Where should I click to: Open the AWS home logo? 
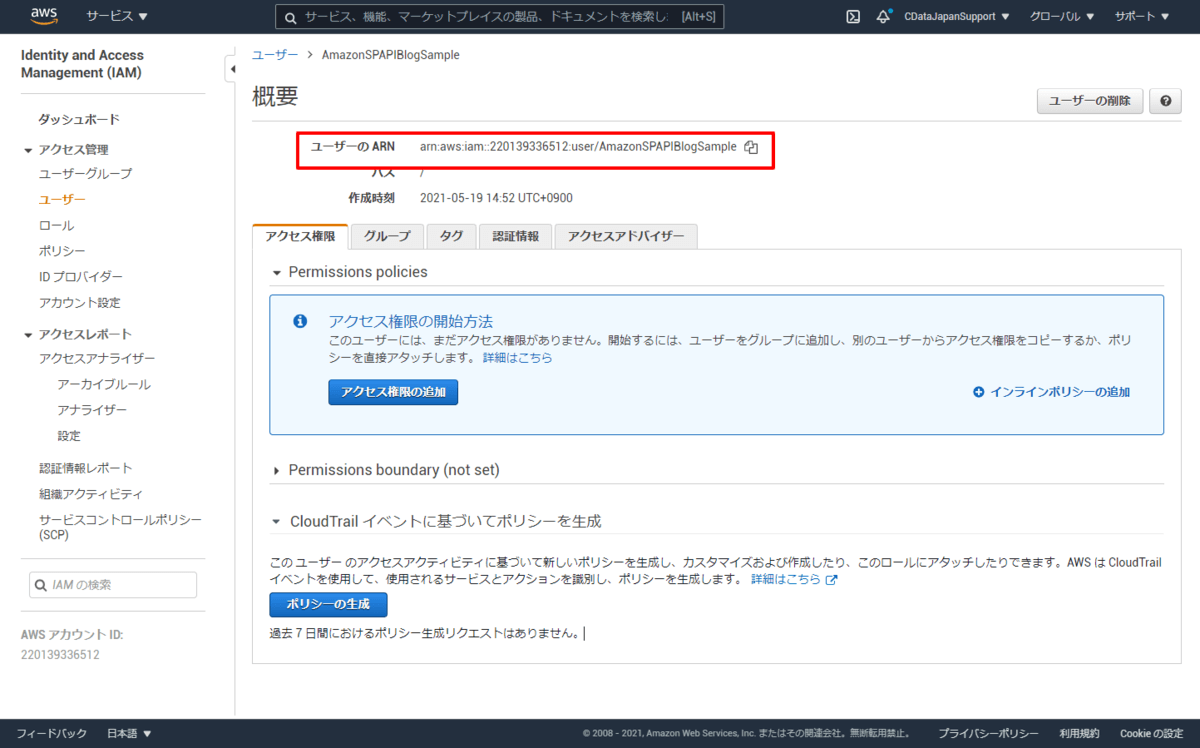tap(45, 16)
